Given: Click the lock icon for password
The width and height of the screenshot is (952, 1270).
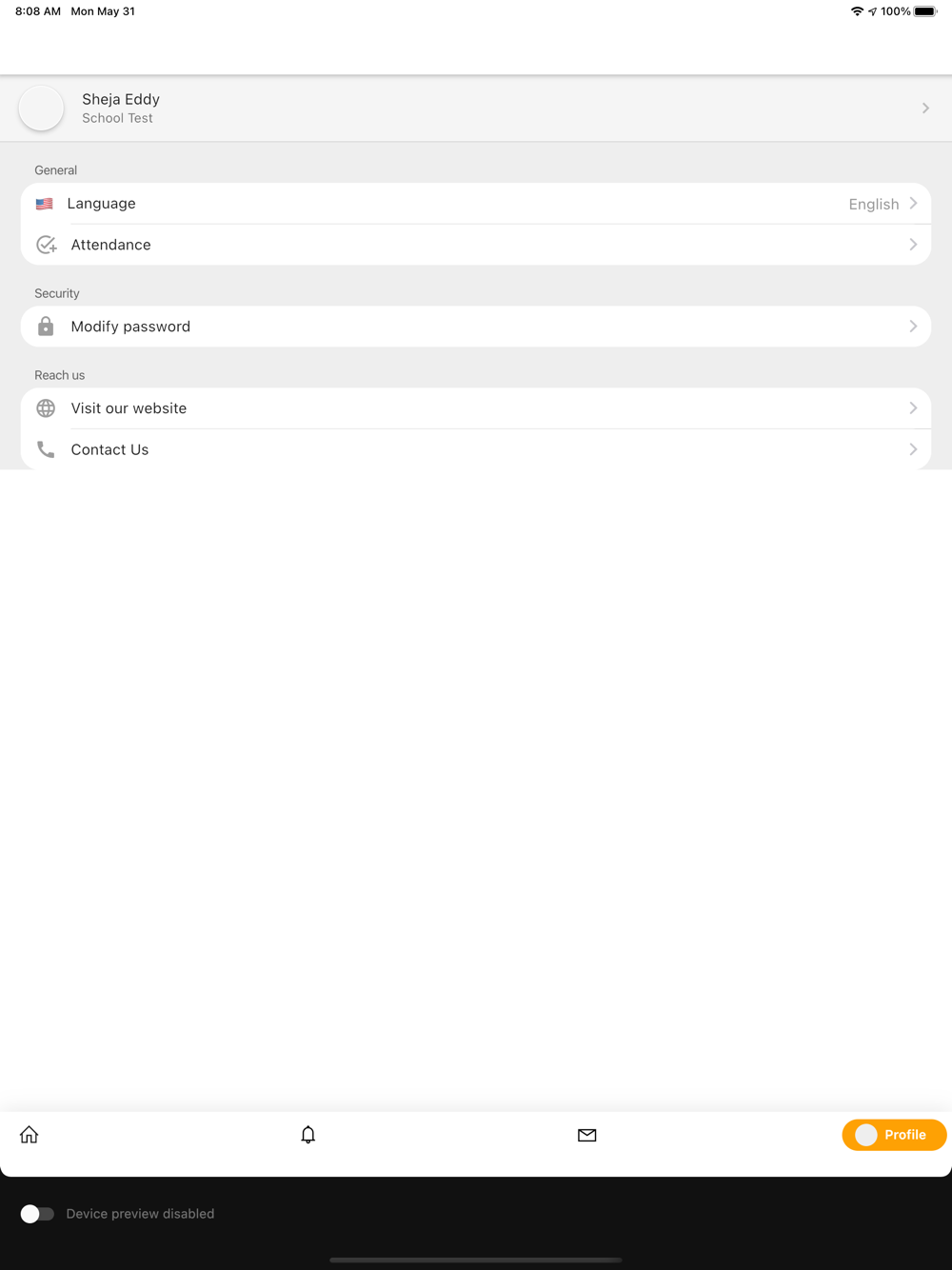Looking at the screenshot, I should pos(46,327).
